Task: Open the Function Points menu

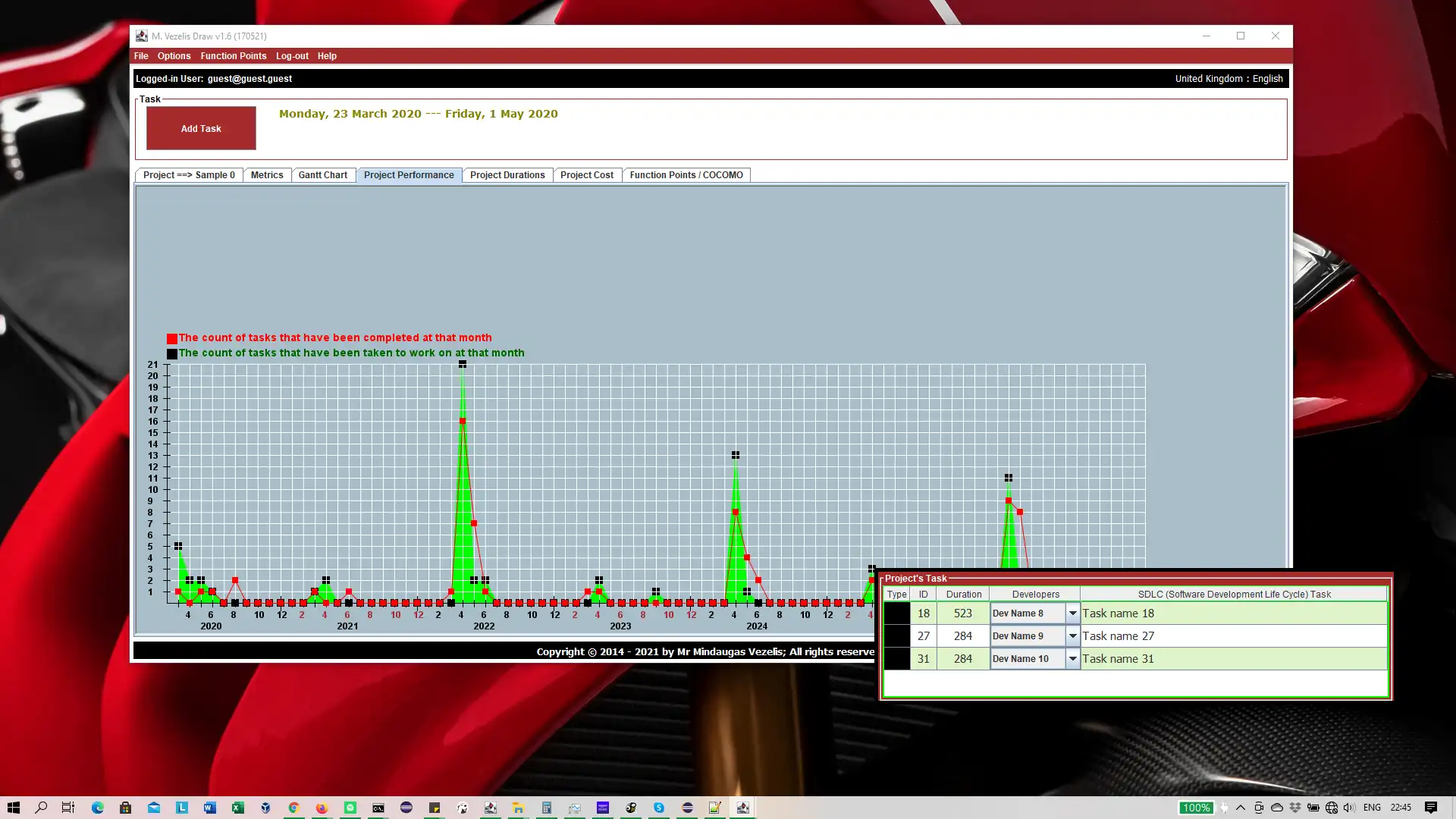Action: tap(233, 56)
